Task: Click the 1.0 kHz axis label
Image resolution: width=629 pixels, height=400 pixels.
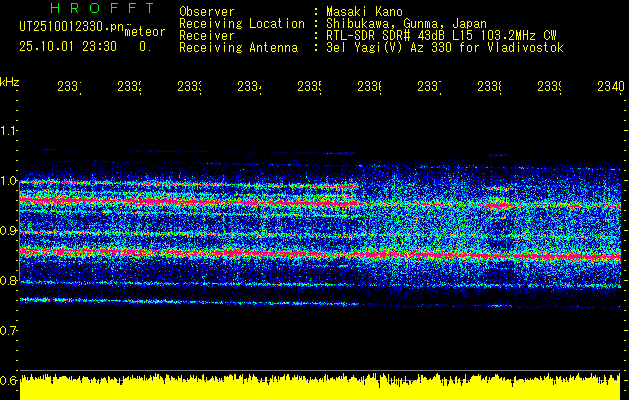Action: click(x=8, y=181)
